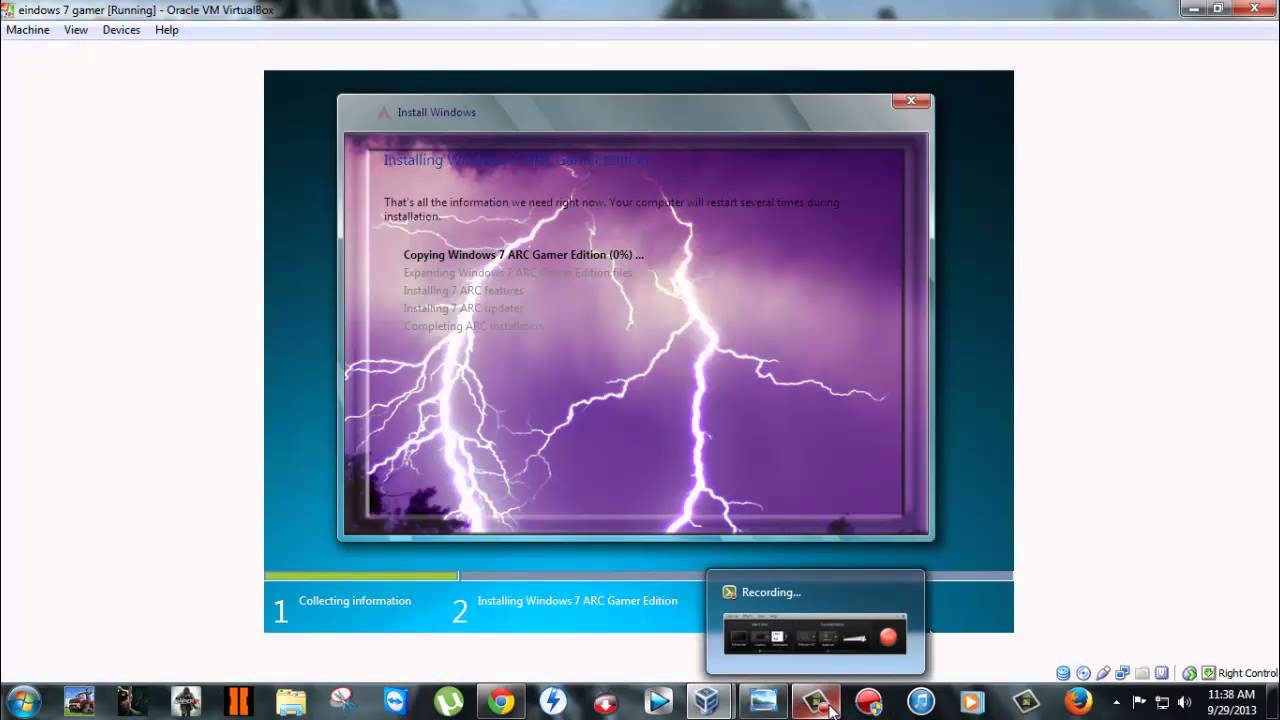Viewport: 1280px width, 720px height.
Task: Open the clock showing 11:38 AM
Action: (x=1231, y=702)
